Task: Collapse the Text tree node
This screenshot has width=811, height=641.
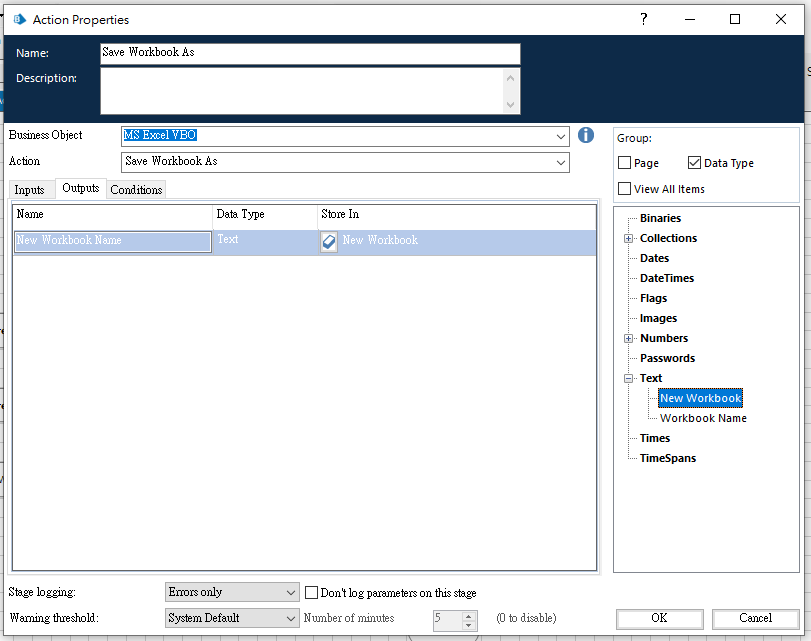Action: (628, 379)
